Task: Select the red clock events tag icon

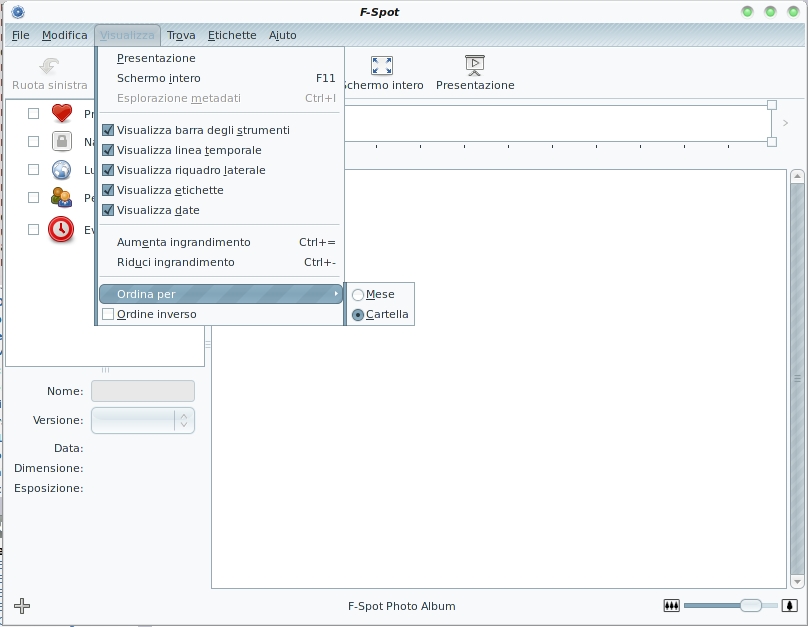Action: click(61, 229)
